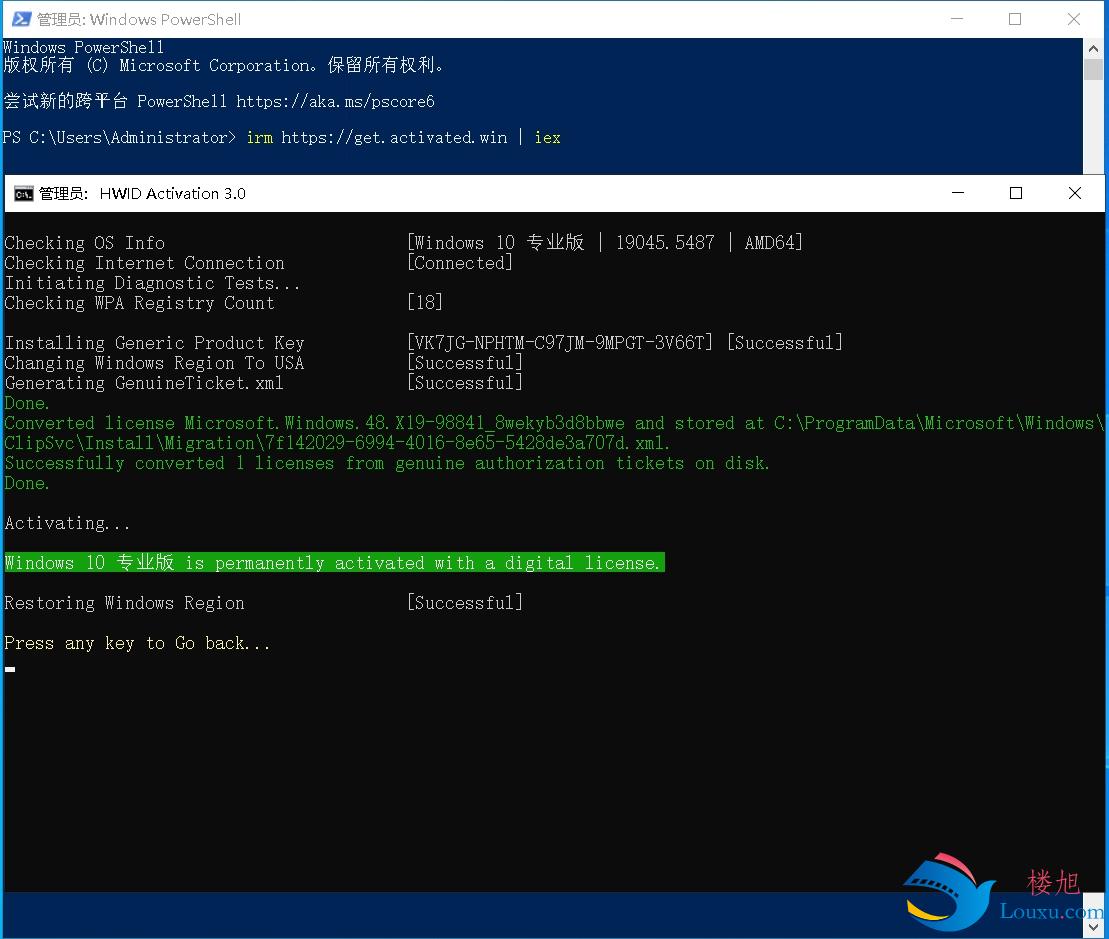Maximize the HWID Activation 3.0 window

[x=1016, y=193]
